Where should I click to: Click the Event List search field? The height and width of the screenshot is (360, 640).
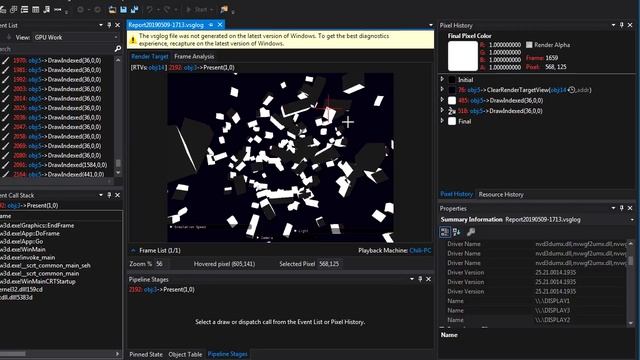coord(56,49)
